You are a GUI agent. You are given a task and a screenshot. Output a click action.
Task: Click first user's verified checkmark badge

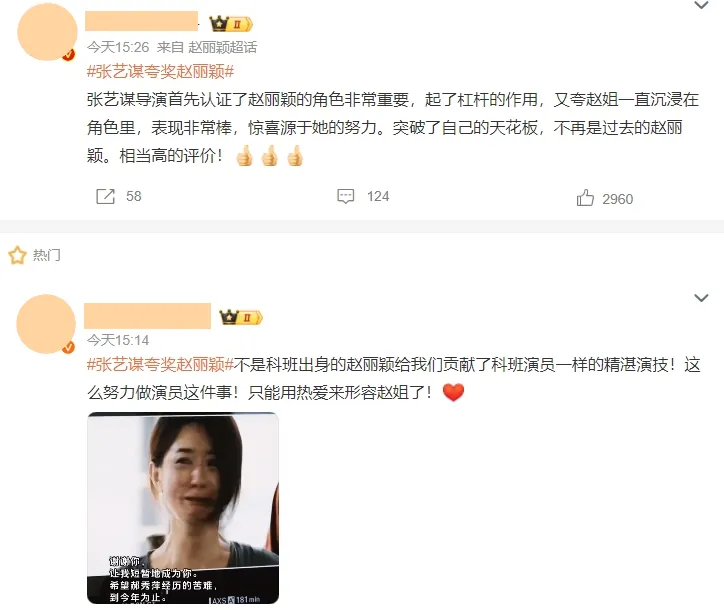coord(68,54)
